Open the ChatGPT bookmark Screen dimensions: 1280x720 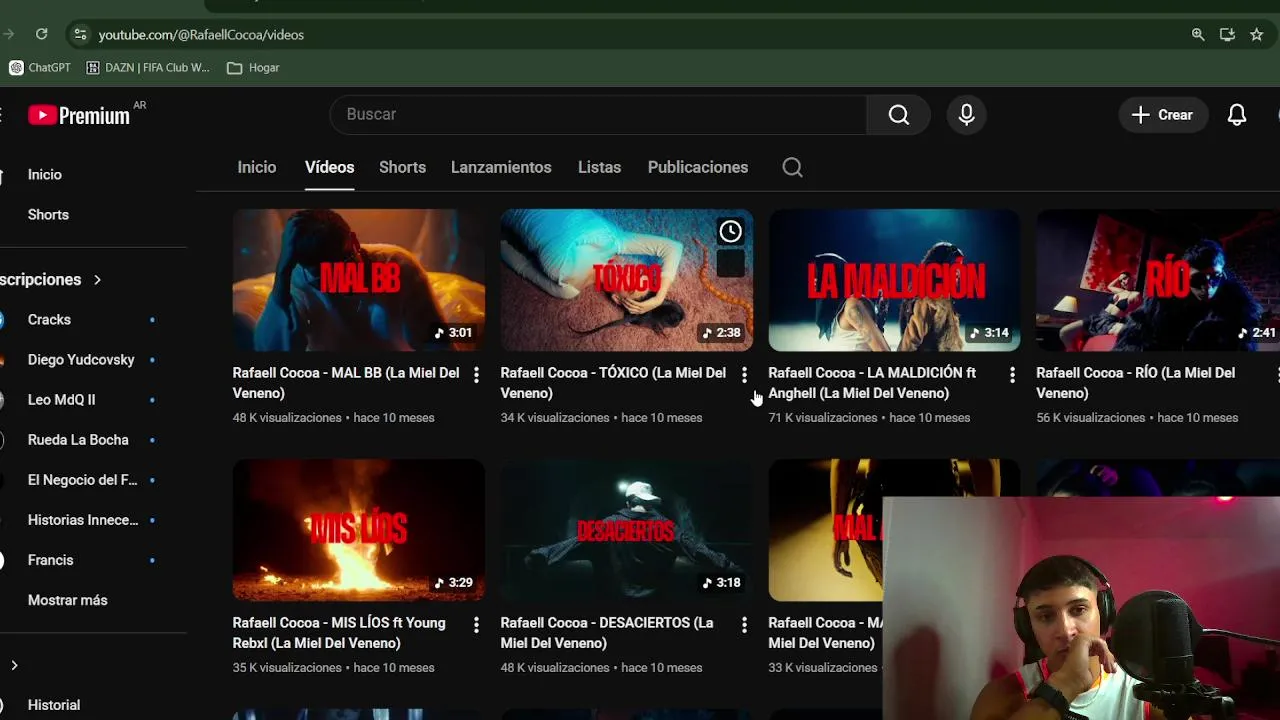point(40,68)
